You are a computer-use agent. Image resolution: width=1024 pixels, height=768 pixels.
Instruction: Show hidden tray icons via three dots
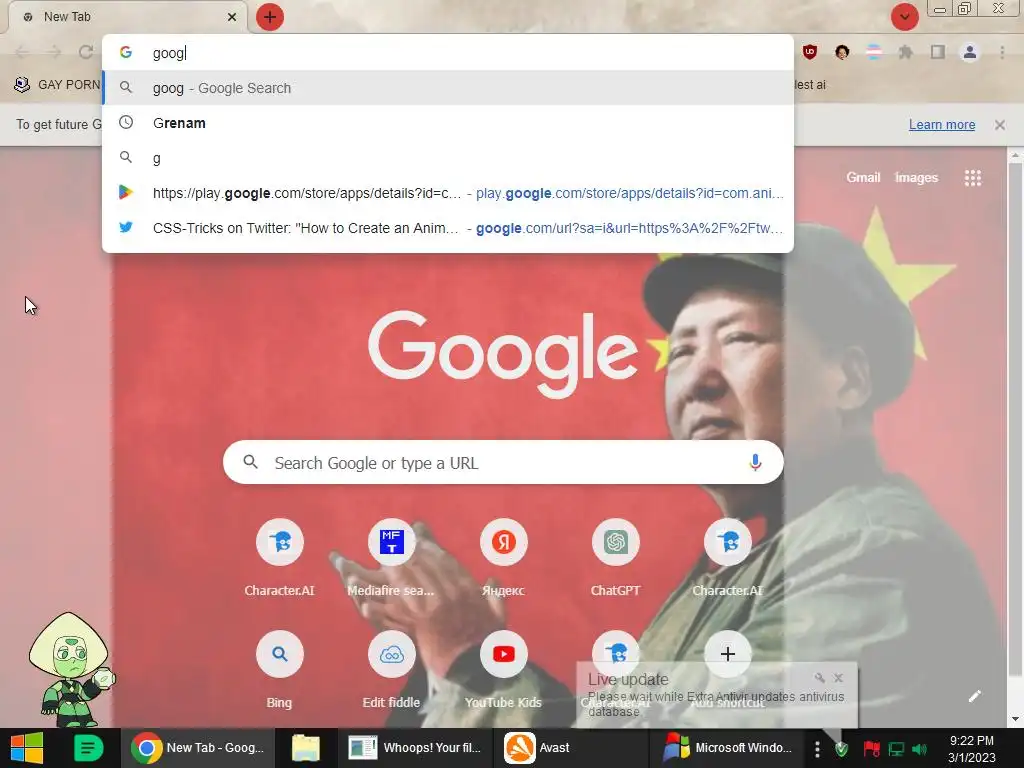coord(817,748)
